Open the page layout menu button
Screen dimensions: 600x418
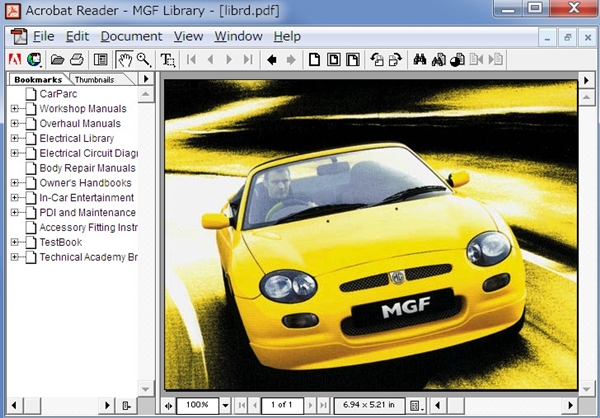coord(416,405)
